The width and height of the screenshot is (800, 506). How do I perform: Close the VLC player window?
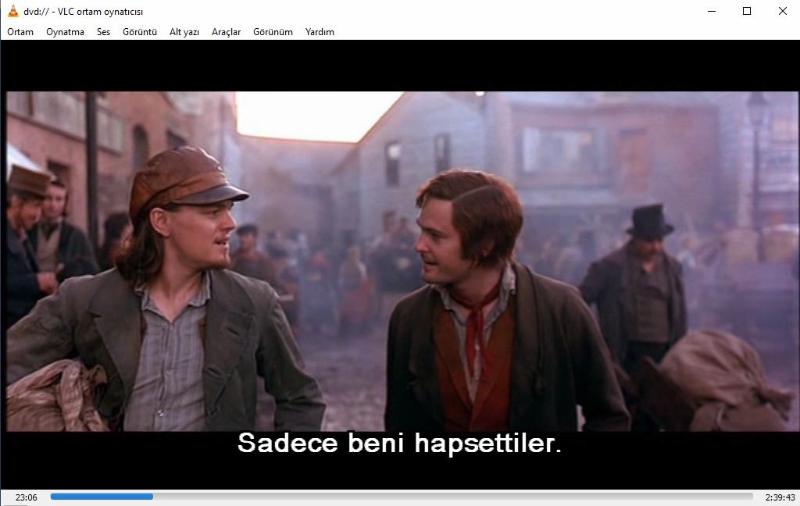coord(782,11)
